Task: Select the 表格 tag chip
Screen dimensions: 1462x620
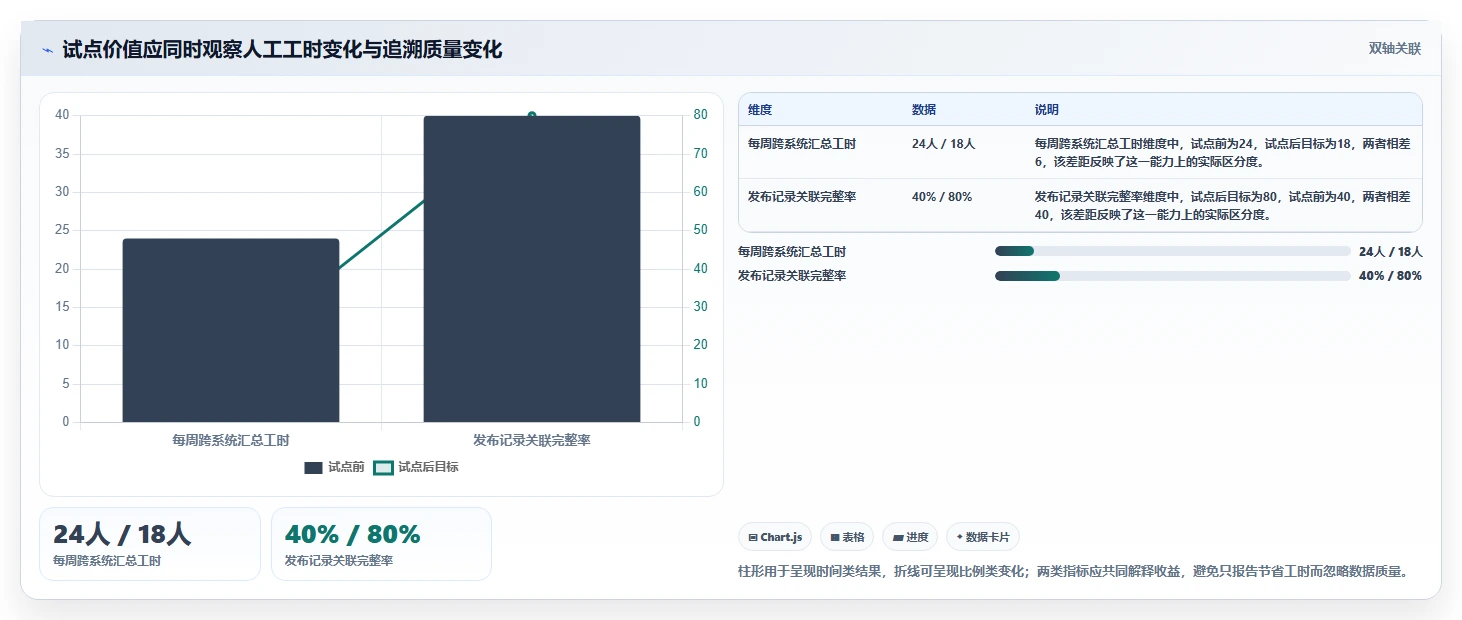Action: (x=847, y=537)
